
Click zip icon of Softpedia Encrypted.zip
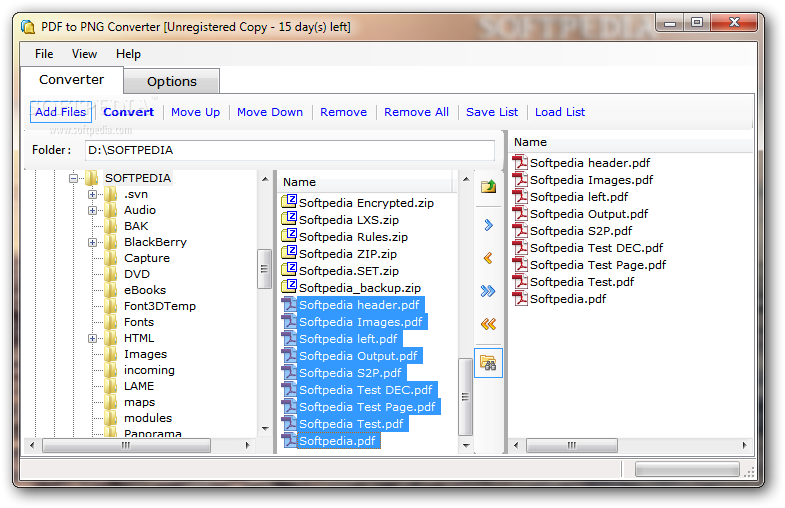[289, 202]
